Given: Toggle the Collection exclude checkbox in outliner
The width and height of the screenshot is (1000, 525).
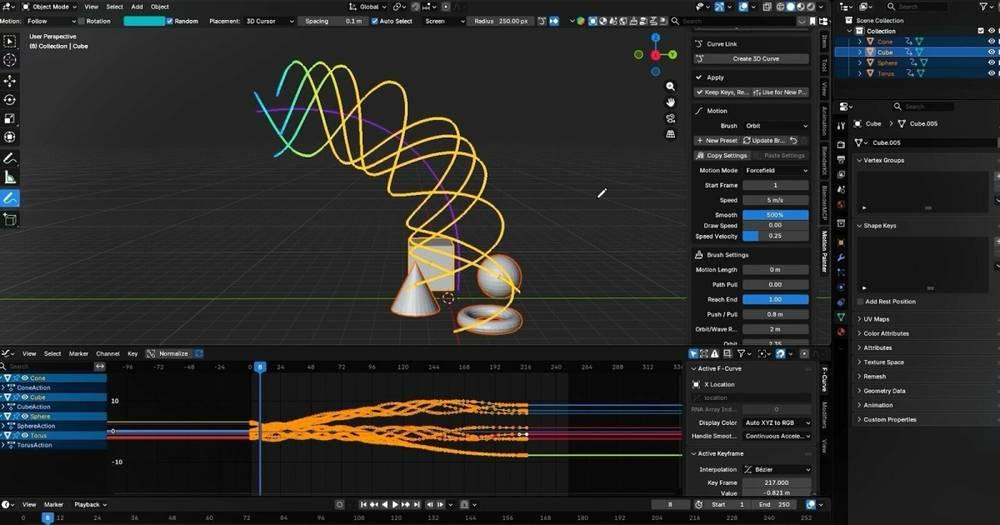Looking at the screenshot, I should click(x=981, y=31).
